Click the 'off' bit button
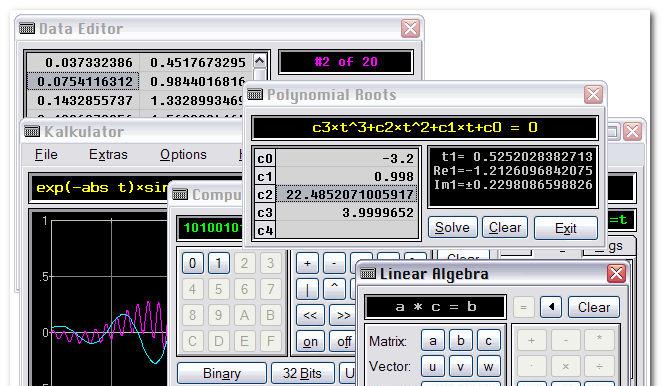Viewport: 661px width, 386px height. [x=344, y=341]
